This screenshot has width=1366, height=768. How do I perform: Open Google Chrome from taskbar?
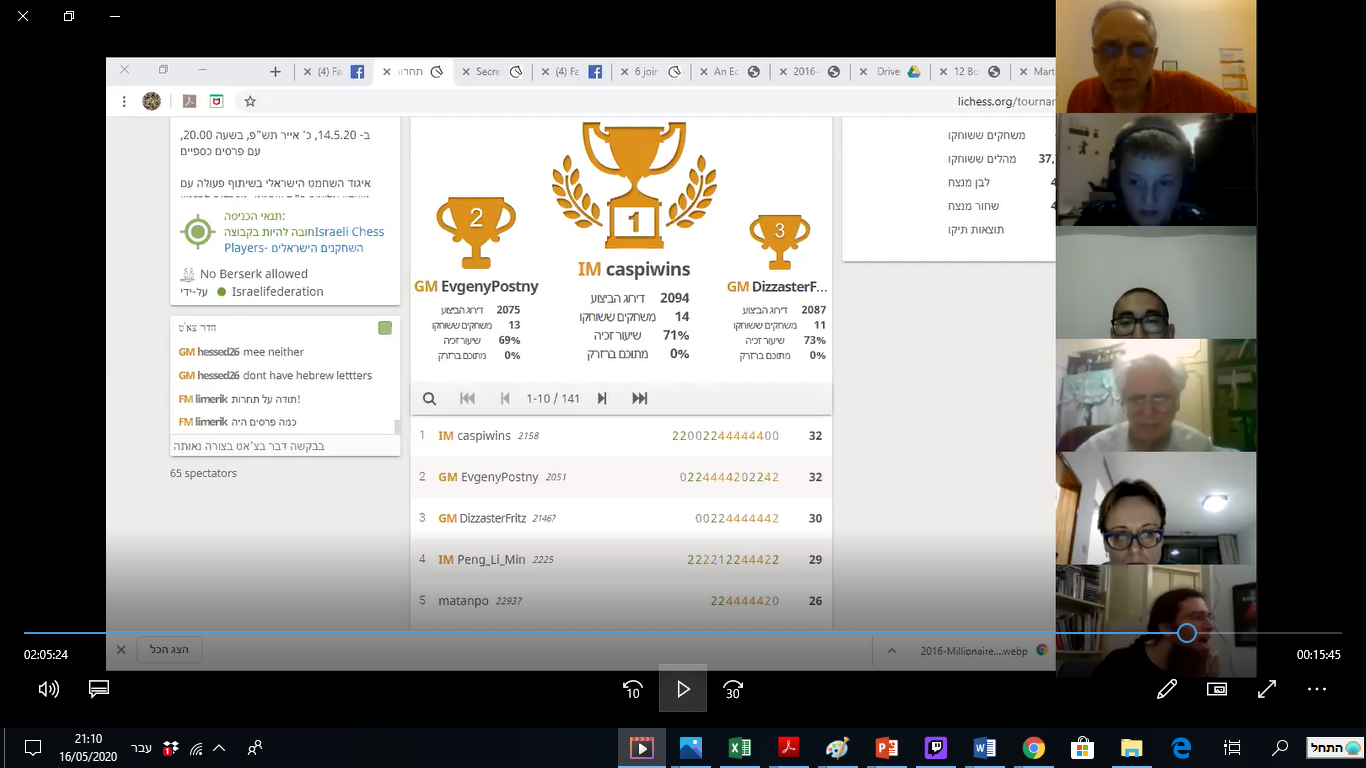tap(1033, 748)
